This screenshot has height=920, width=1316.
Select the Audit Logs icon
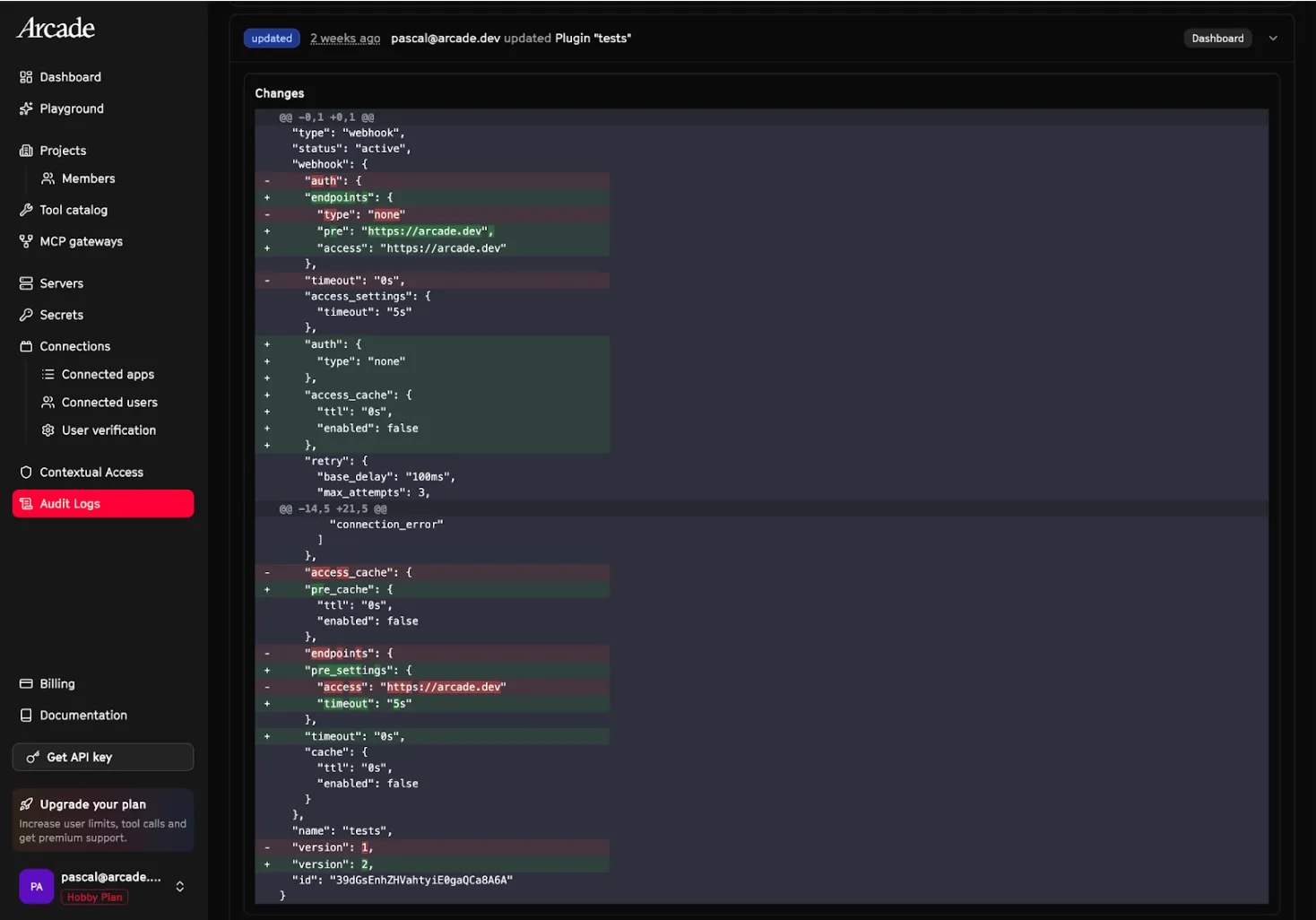(27, 503)
